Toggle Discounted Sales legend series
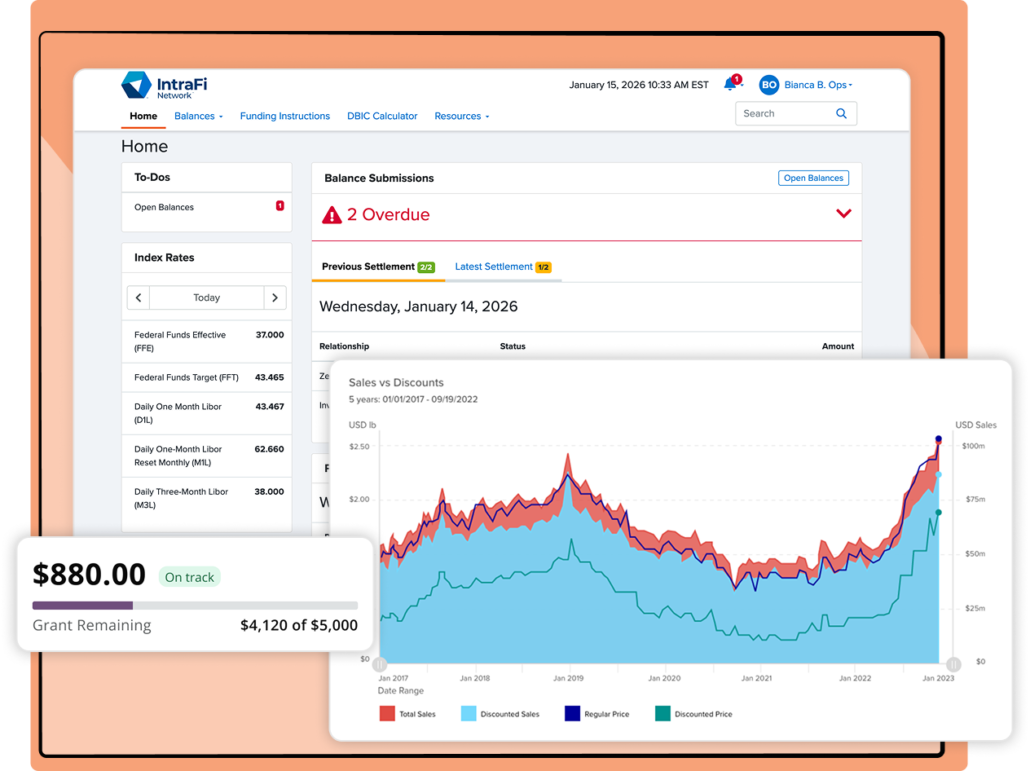 (500, 714)
